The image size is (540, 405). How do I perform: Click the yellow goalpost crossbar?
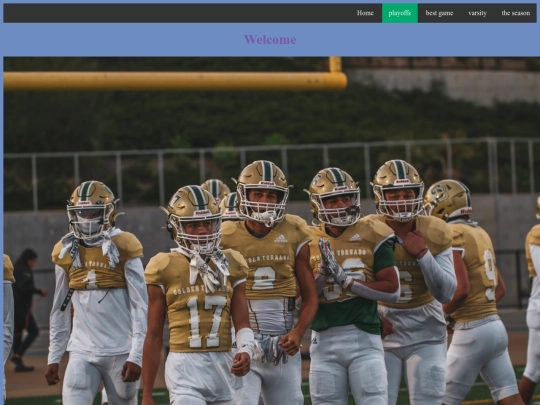[x=175, y=81]
